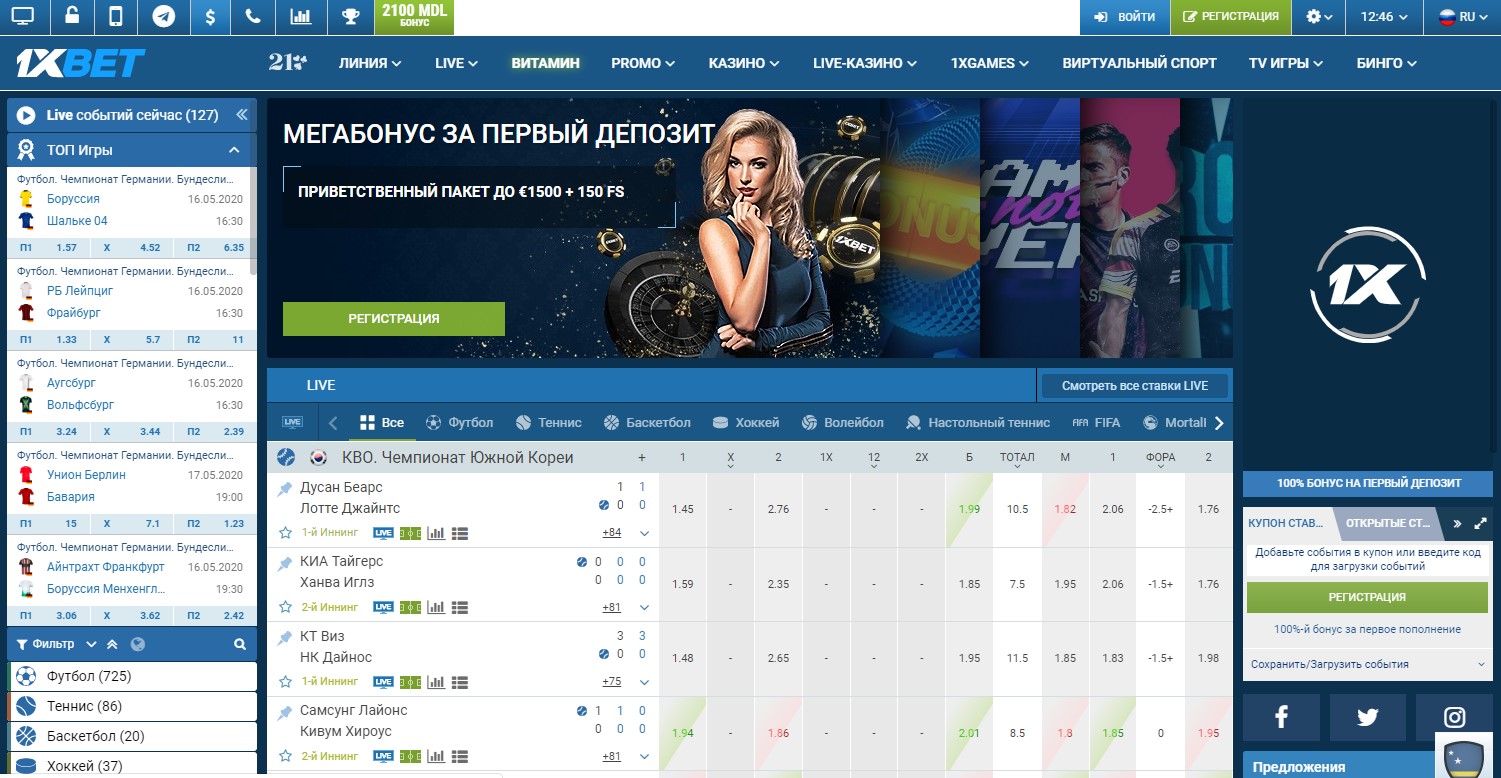This screenshot has height=778, width=1501.
Task: Open live video stream for Дусан Беарс match
Action: (384, 532)
